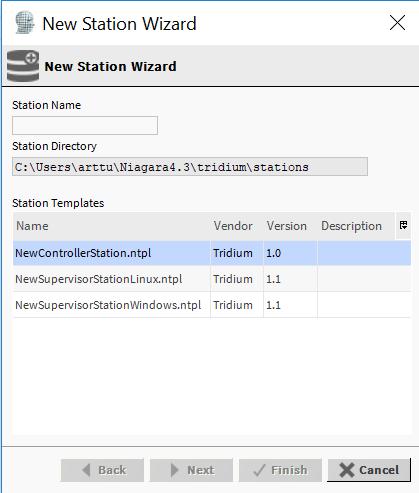Sort templates by Vendor column header
This screenshot has width=419, height=493.
237,226
